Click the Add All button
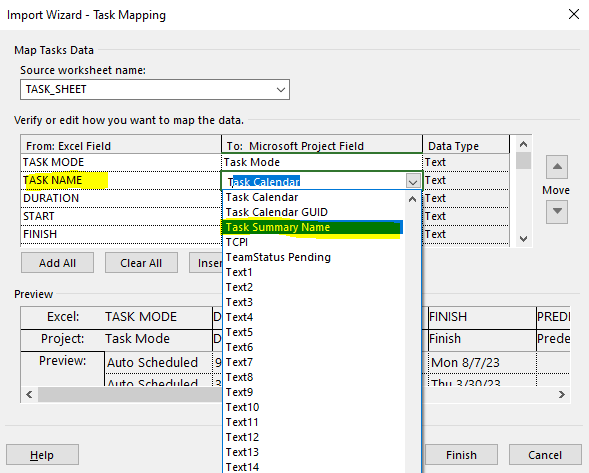589x473 pixels. pos(57,263)
